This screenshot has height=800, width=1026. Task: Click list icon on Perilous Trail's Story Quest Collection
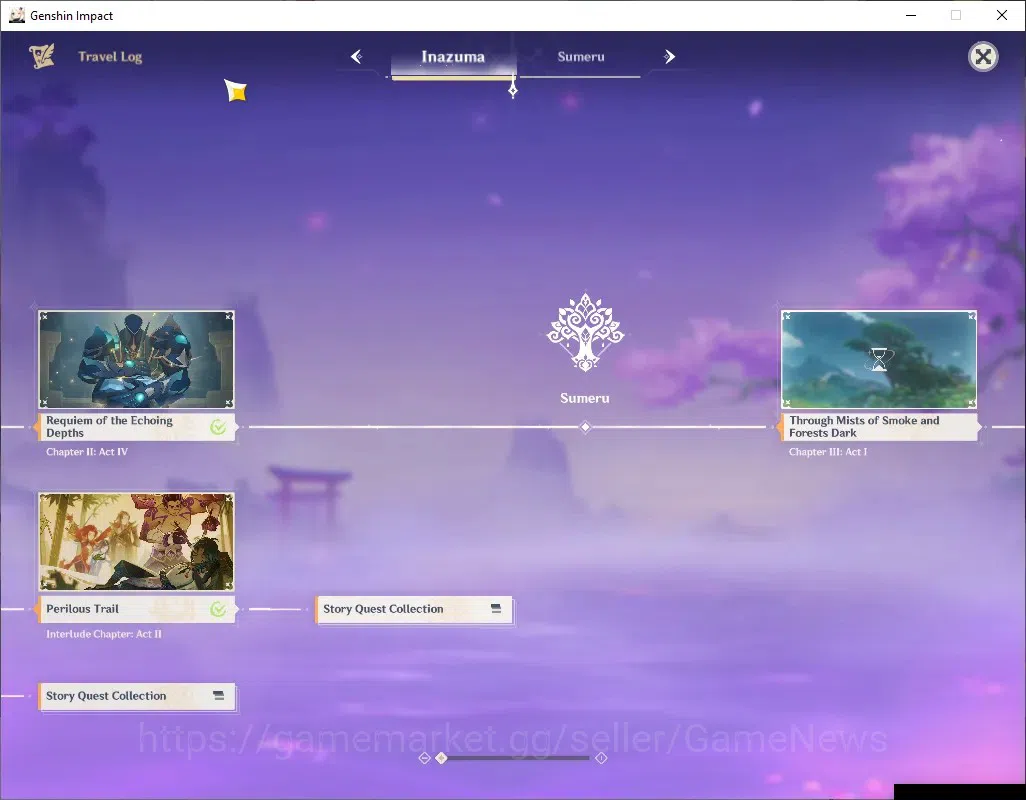coord(496,608)
